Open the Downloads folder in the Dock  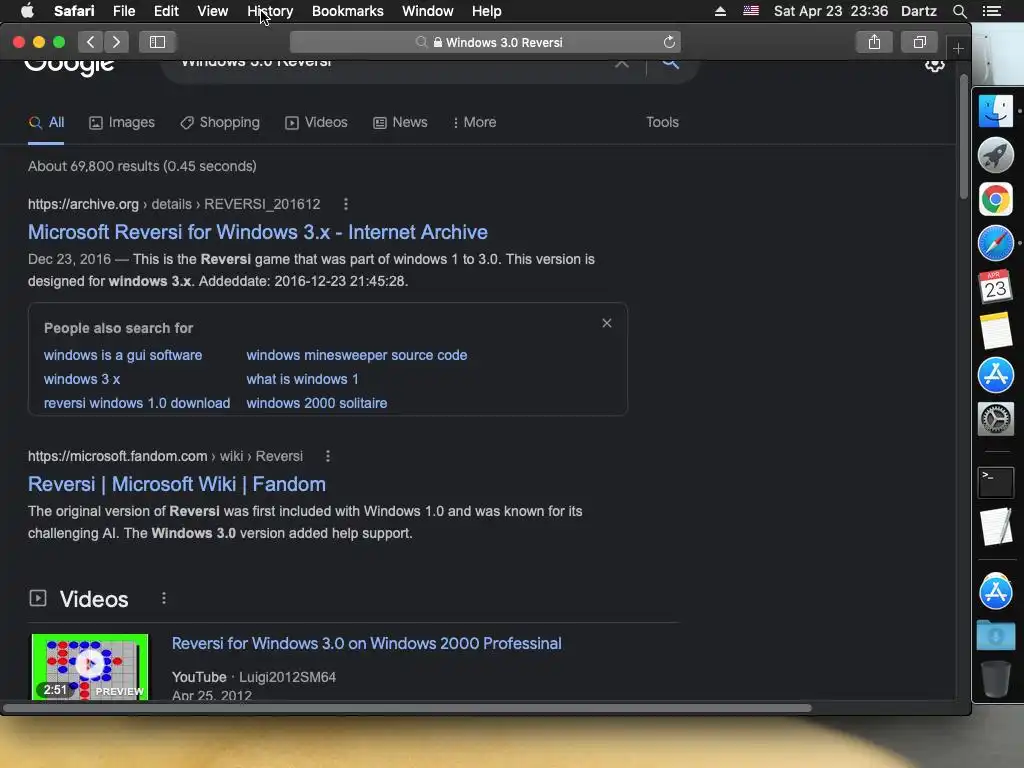tap(995, 635)
